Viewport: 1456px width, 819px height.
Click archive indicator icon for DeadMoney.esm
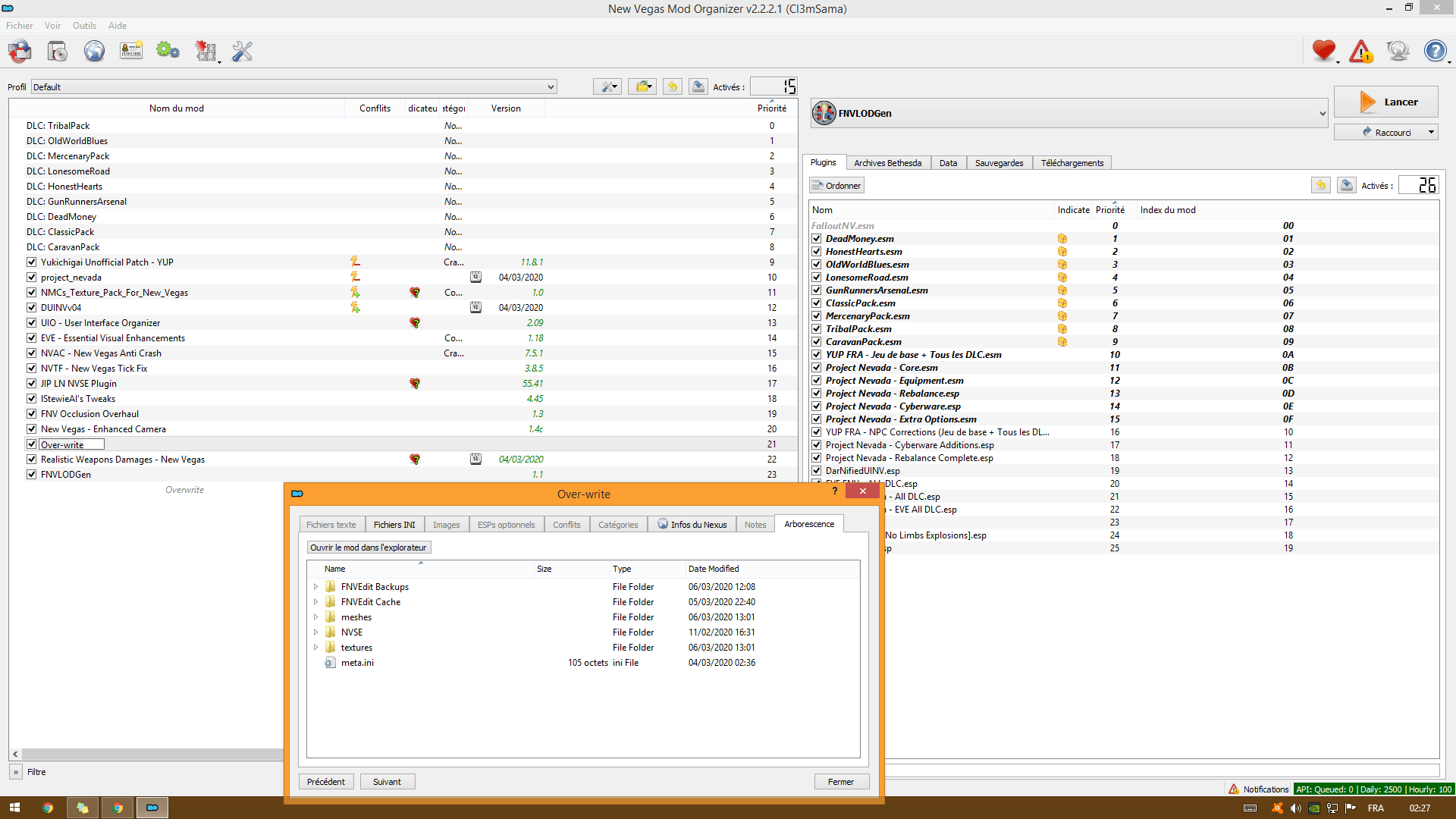click(1062, 238)
